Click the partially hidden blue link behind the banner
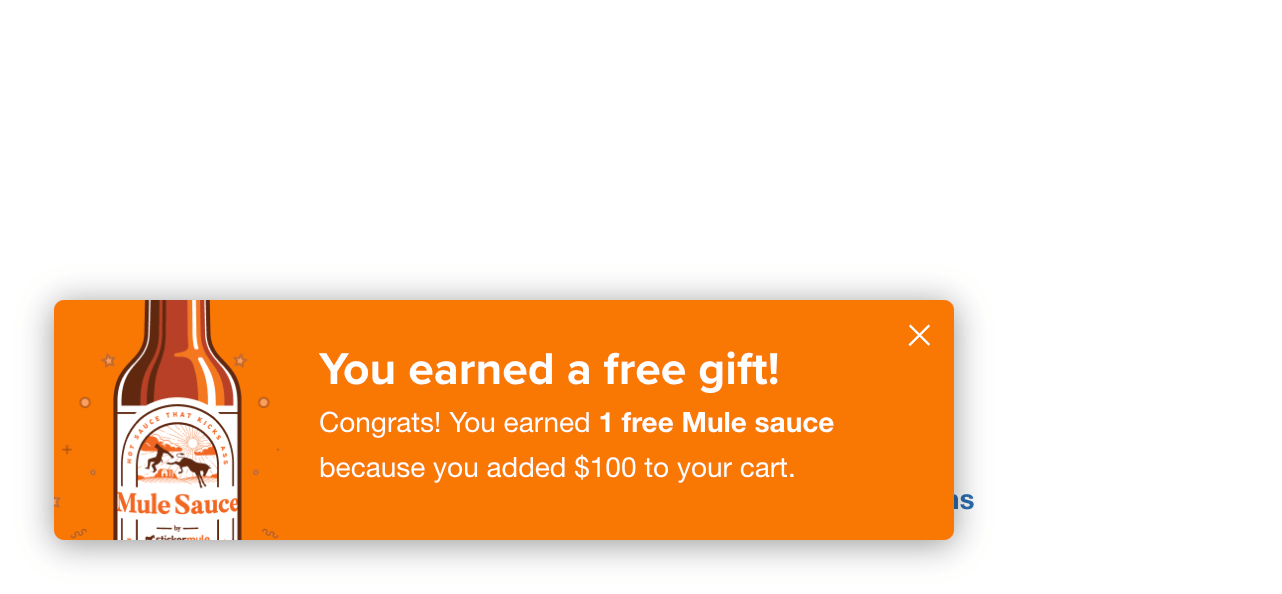This screenshot has height=594, width=1282. (x=964, y=500)
